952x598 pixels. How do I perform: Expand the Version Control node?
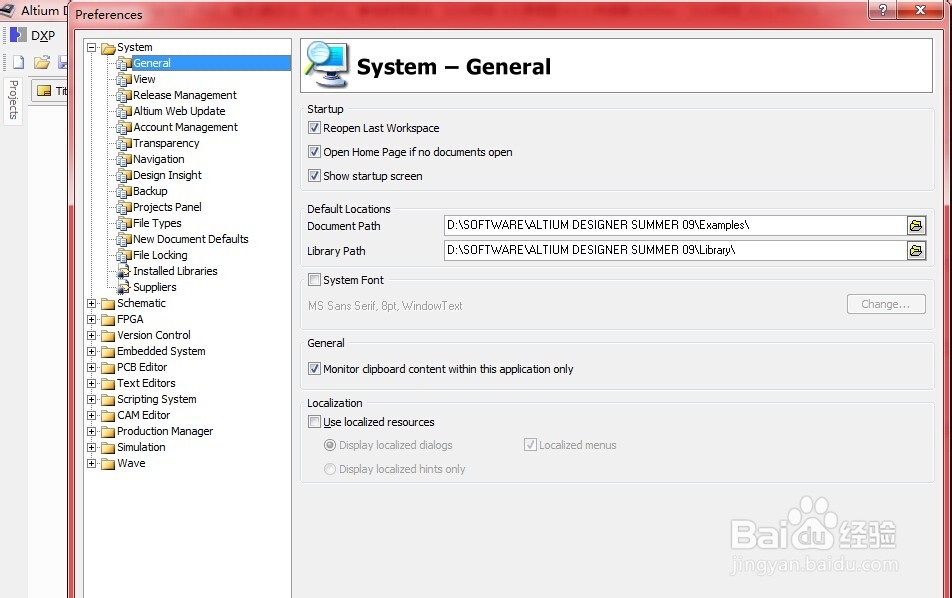point(92,335)
